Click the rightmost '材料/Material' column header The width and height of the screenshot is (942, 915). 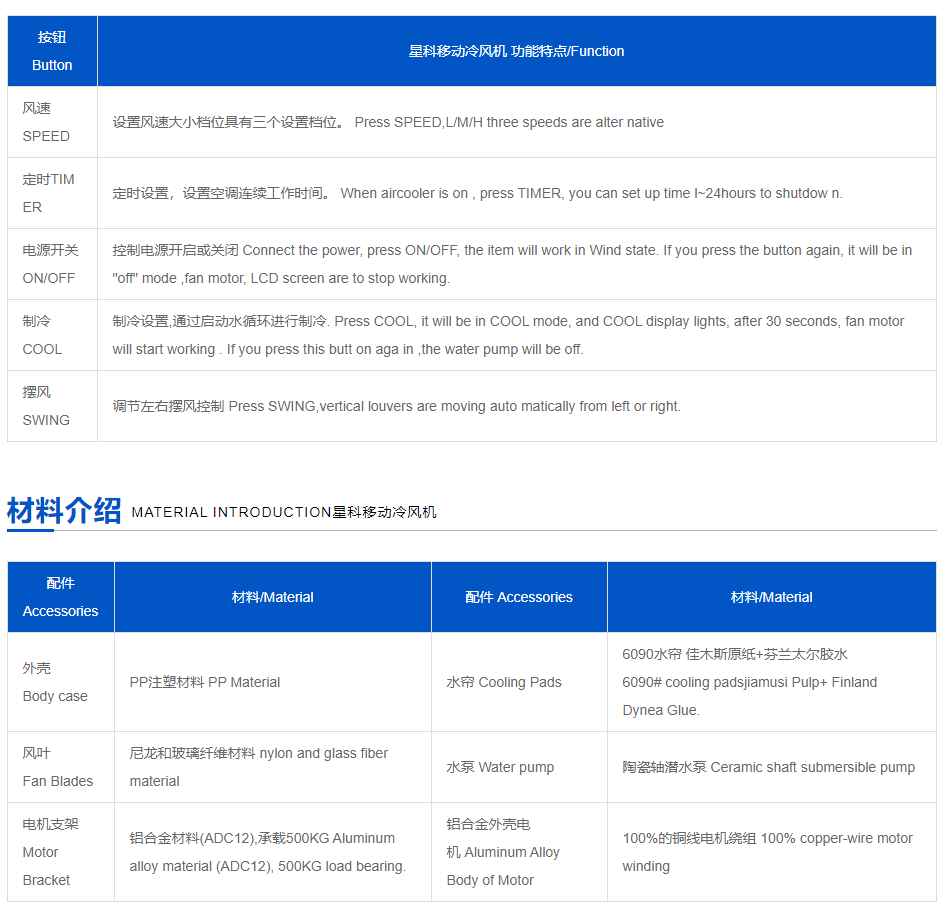(772, 597)
